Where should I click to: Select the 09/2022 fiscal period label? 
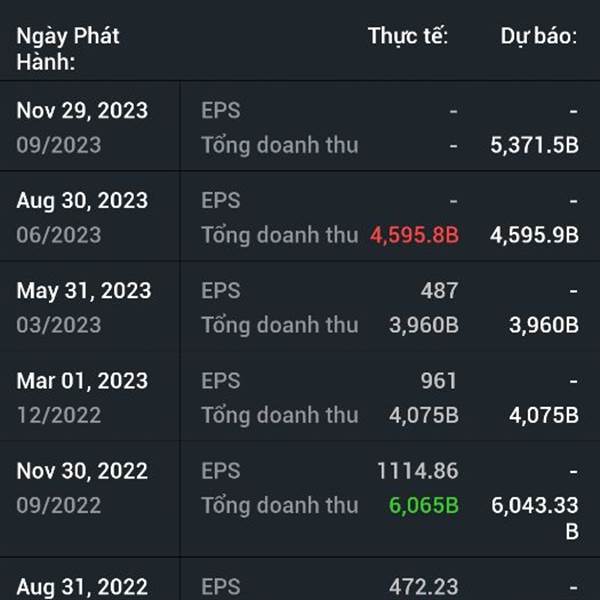click(59, 505)
